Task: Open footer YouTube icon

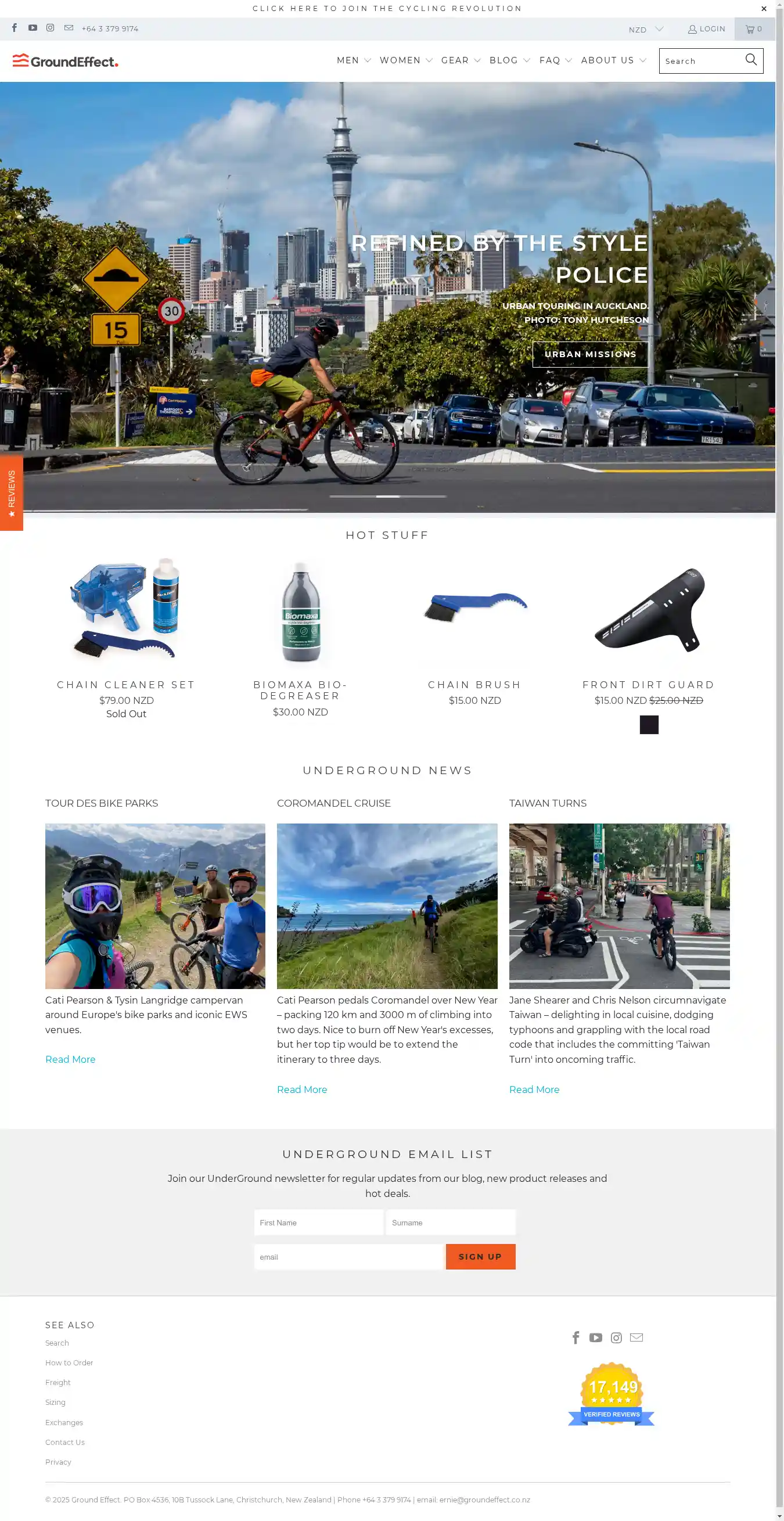Action: 595,1337
